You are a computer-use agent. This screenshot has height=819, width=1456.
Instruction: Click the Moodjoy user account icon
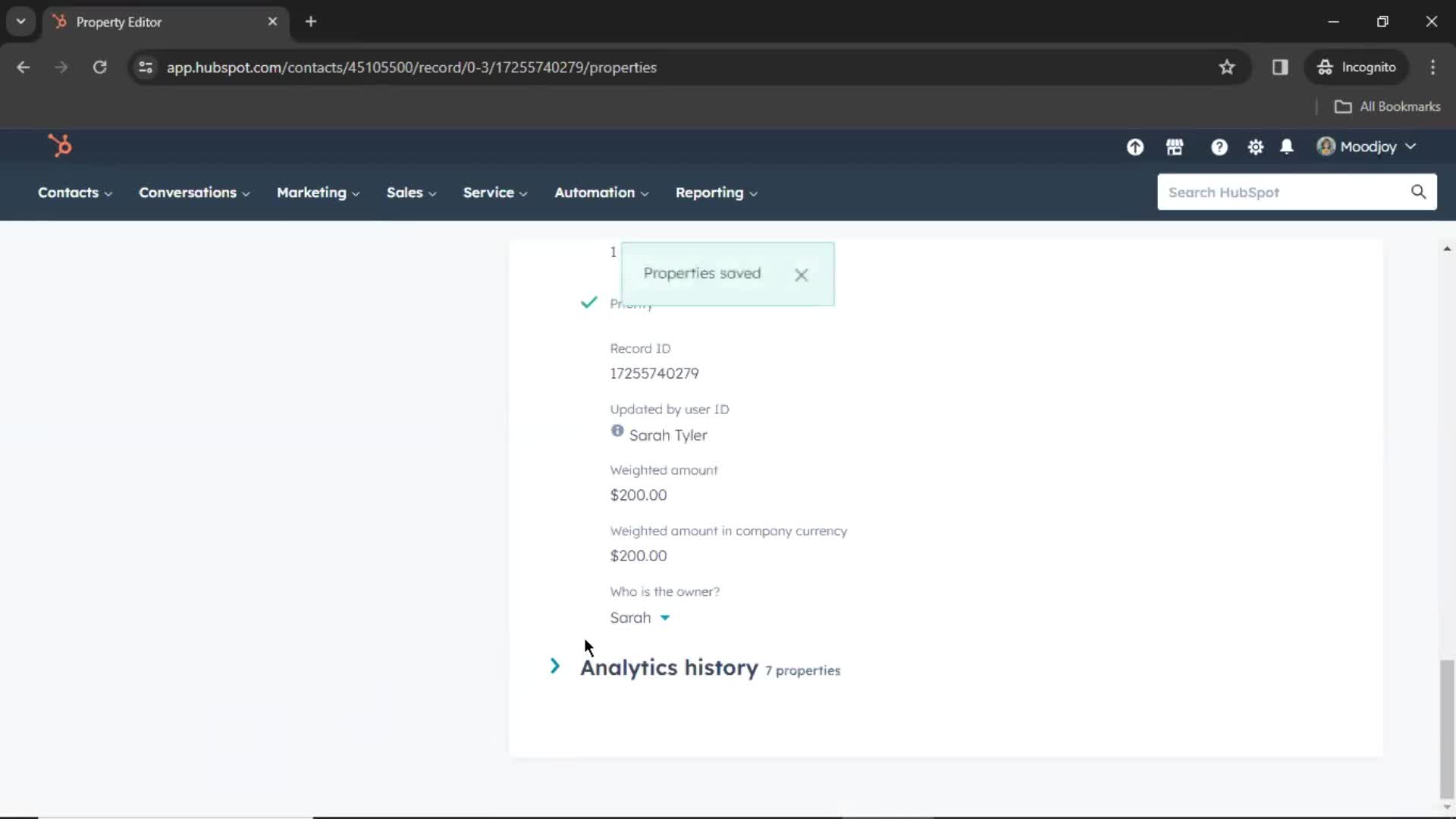coord(1326,147)
